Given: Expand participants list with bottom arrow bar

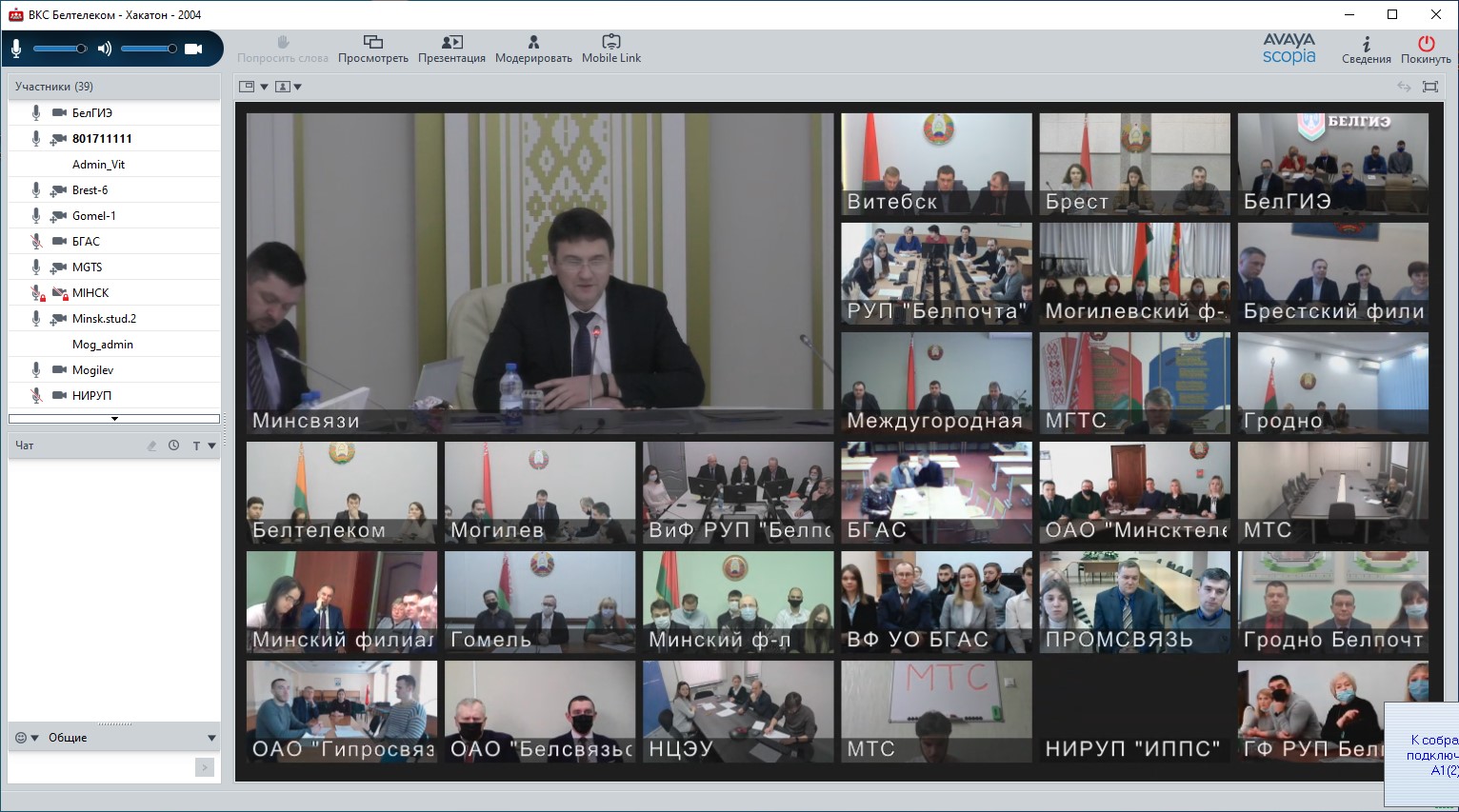Looking at the screenshot, I should point(114,418).
